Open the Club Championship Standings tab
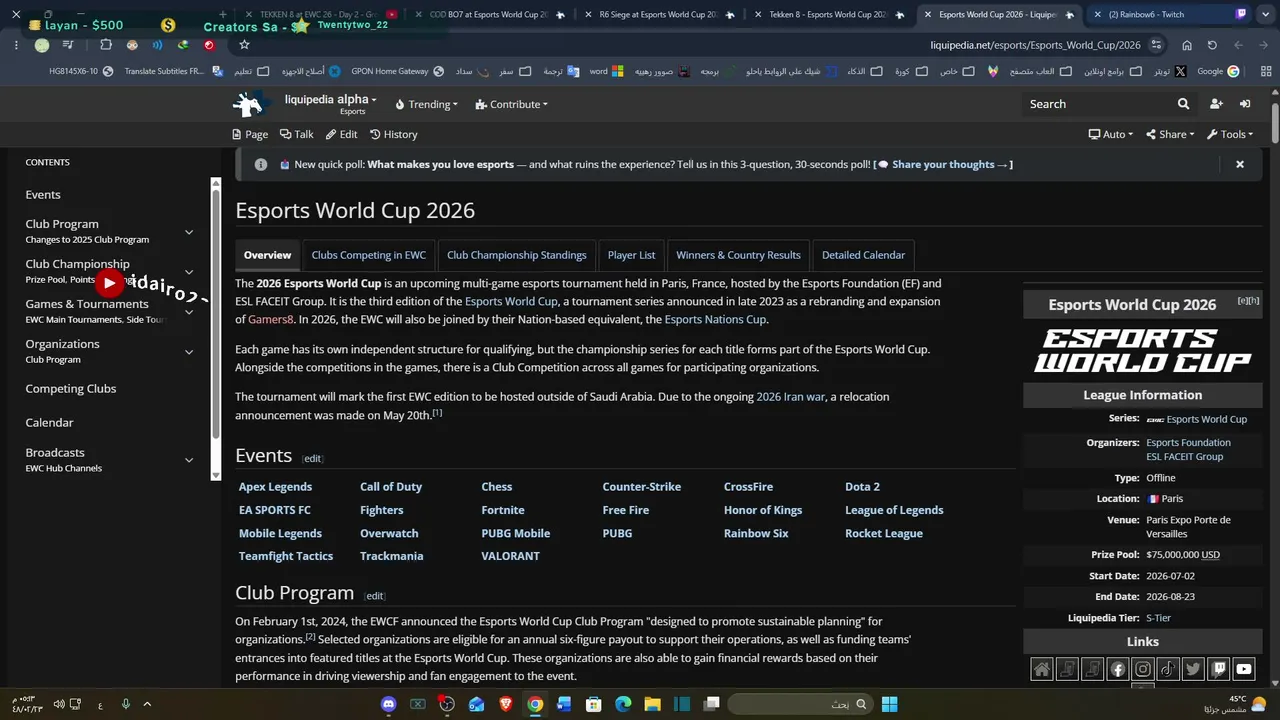 tap(517, 255)
